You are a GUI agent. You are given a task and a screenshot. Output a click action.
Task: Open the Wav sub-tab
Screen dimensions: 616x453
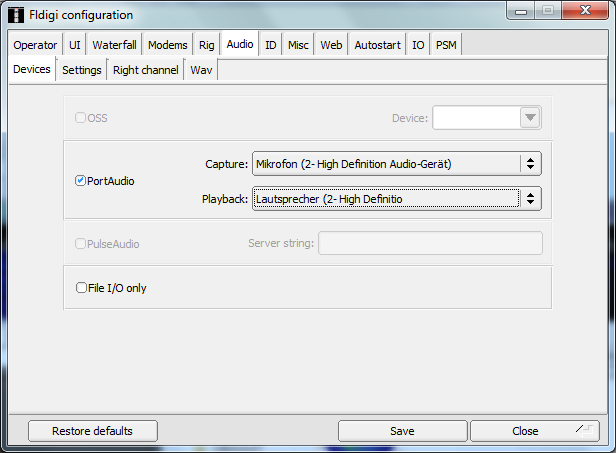click(201, 70)
